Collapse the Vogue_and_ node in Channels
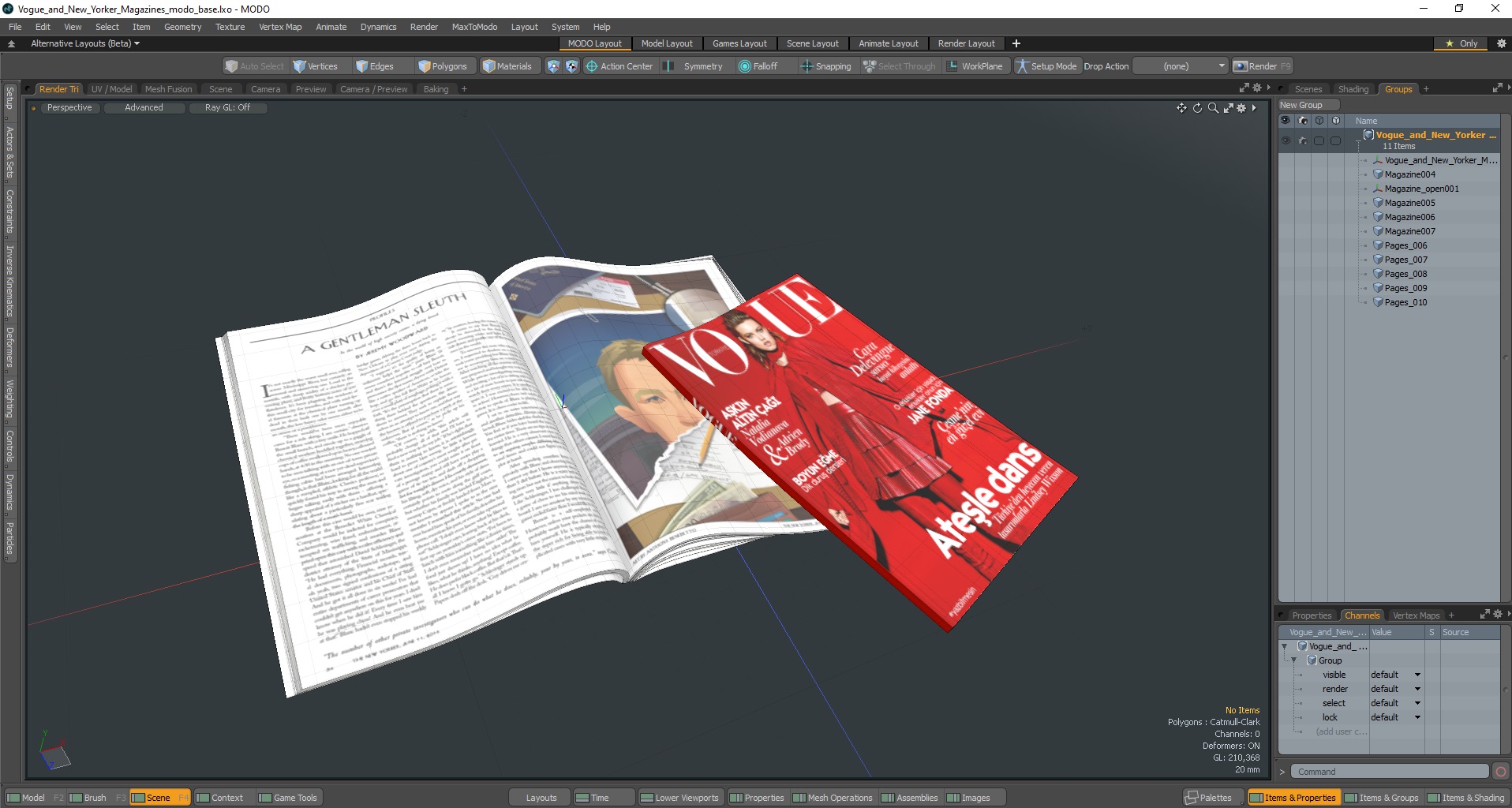Viewport: 1512px width, 808px height. click(x=1285, y=646)
